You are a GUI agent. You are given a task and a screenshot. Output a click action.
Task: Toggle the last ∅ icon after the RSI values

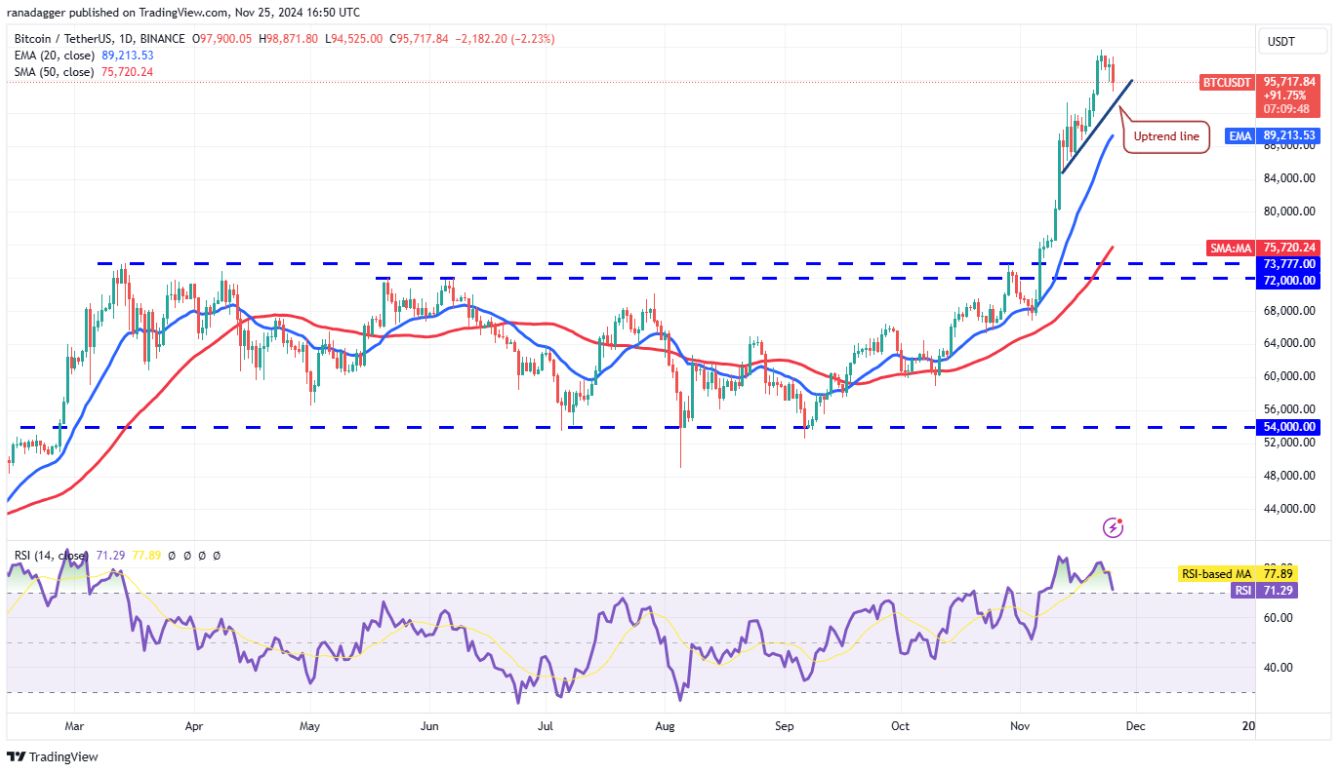[x=217, y=554]
